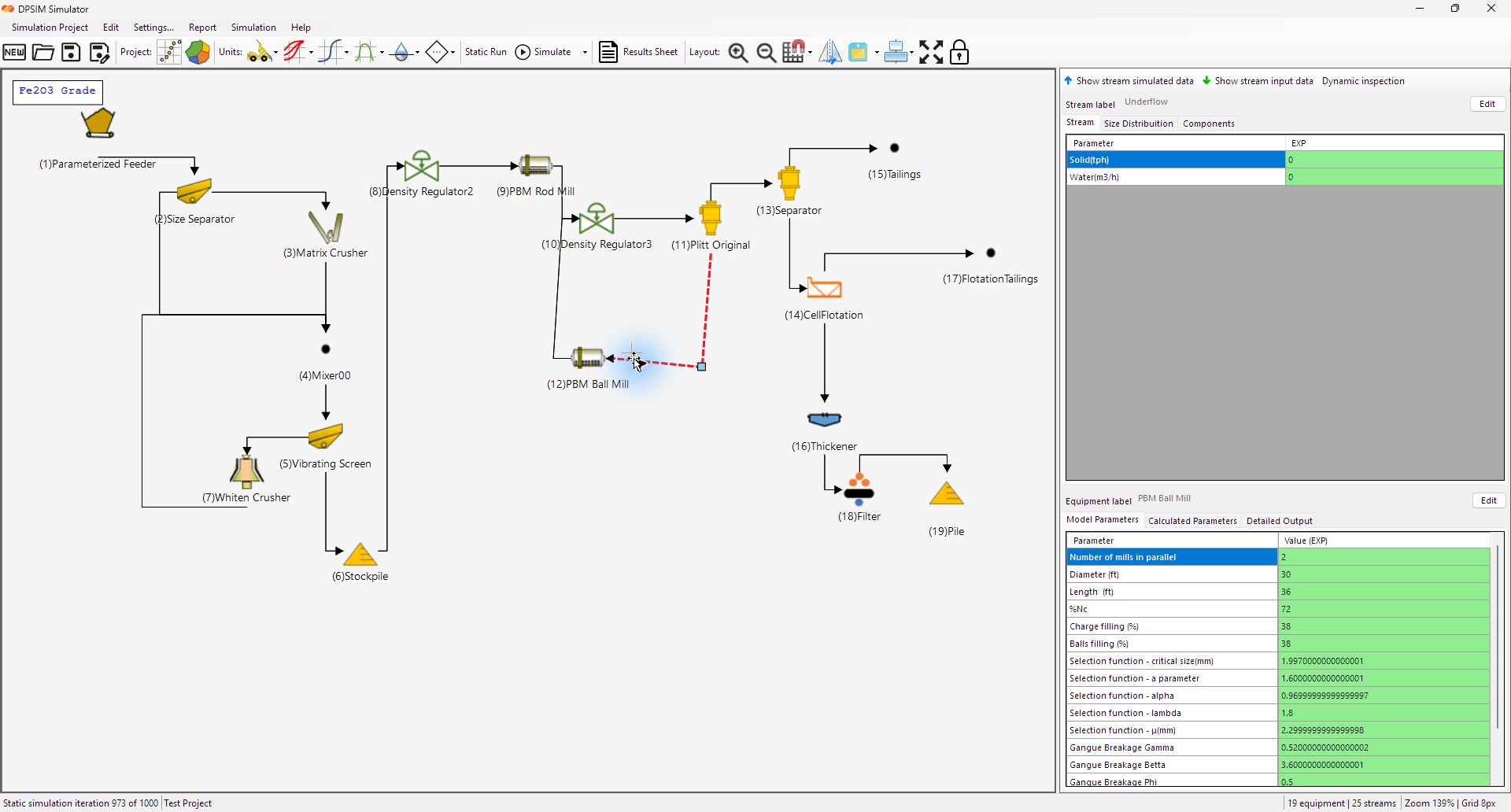1511x812 pixels.
Task: Select the Plitt Original hydrocyclone icon
Action: [711, 217]
